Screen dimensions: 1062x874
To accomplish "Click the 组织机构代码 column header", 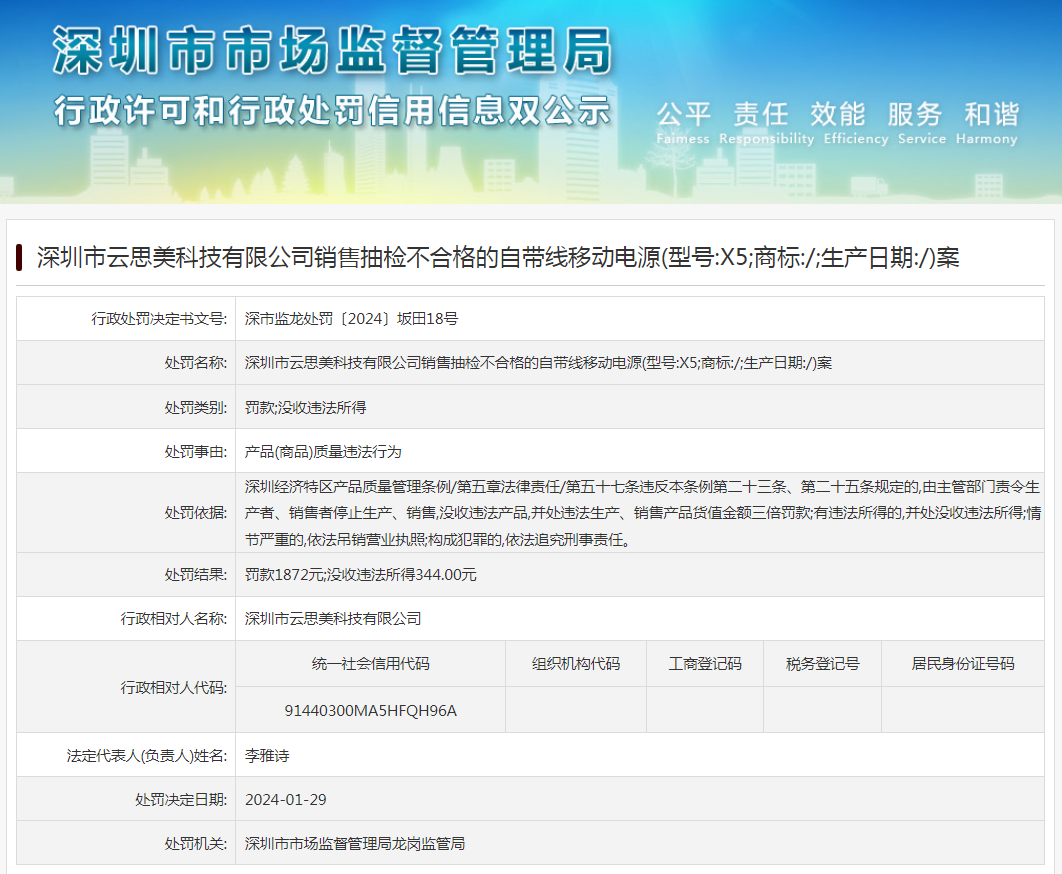I will [x=576, y=664].
